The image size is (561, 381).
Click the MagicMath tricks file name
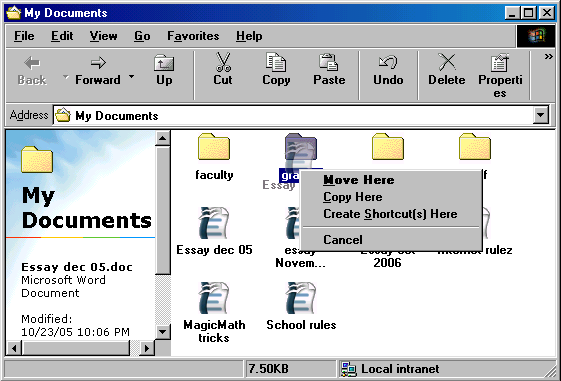point(214,331)
